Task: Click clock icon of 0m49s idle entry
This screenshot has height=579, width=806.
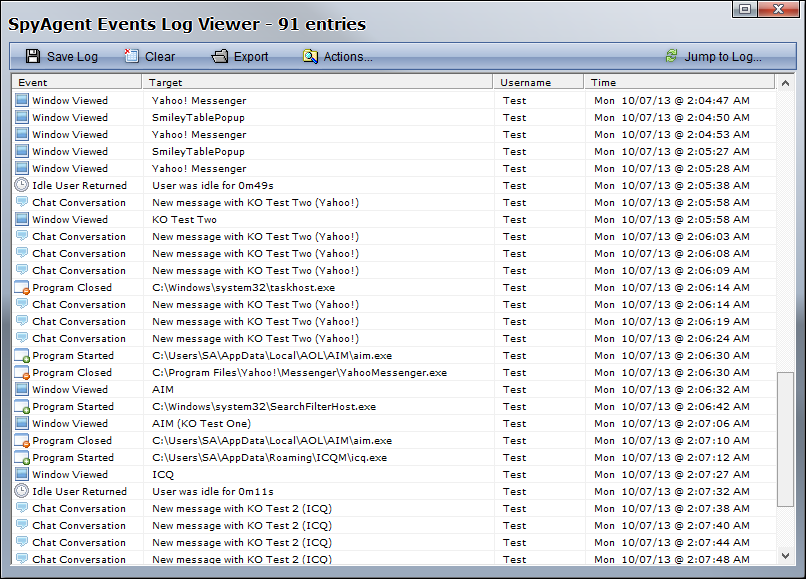Action: click(x=22, y=185)
